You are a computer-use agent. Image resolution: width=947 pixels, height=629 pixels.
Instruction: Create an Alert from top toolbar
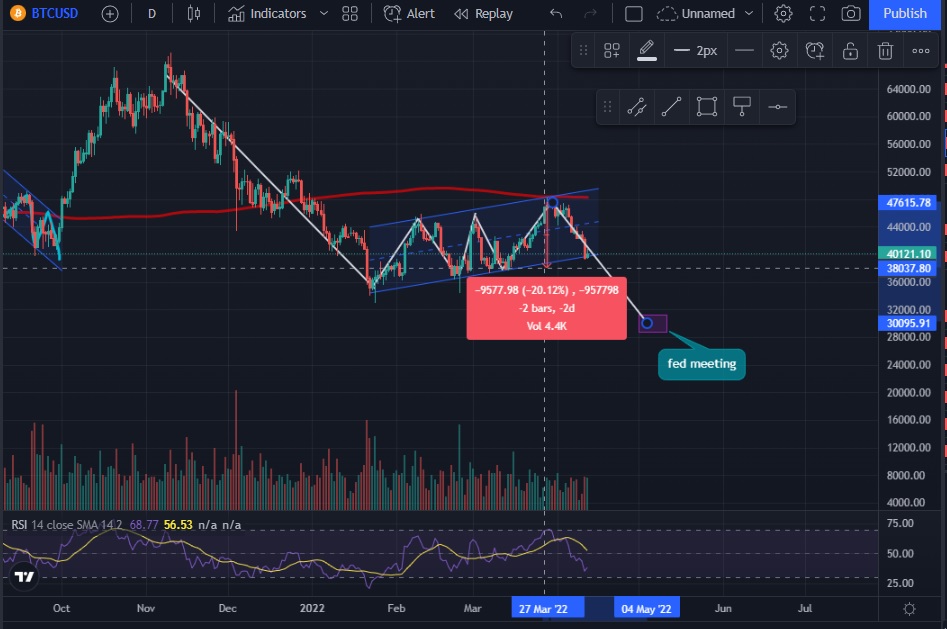[x=409, y=13]
